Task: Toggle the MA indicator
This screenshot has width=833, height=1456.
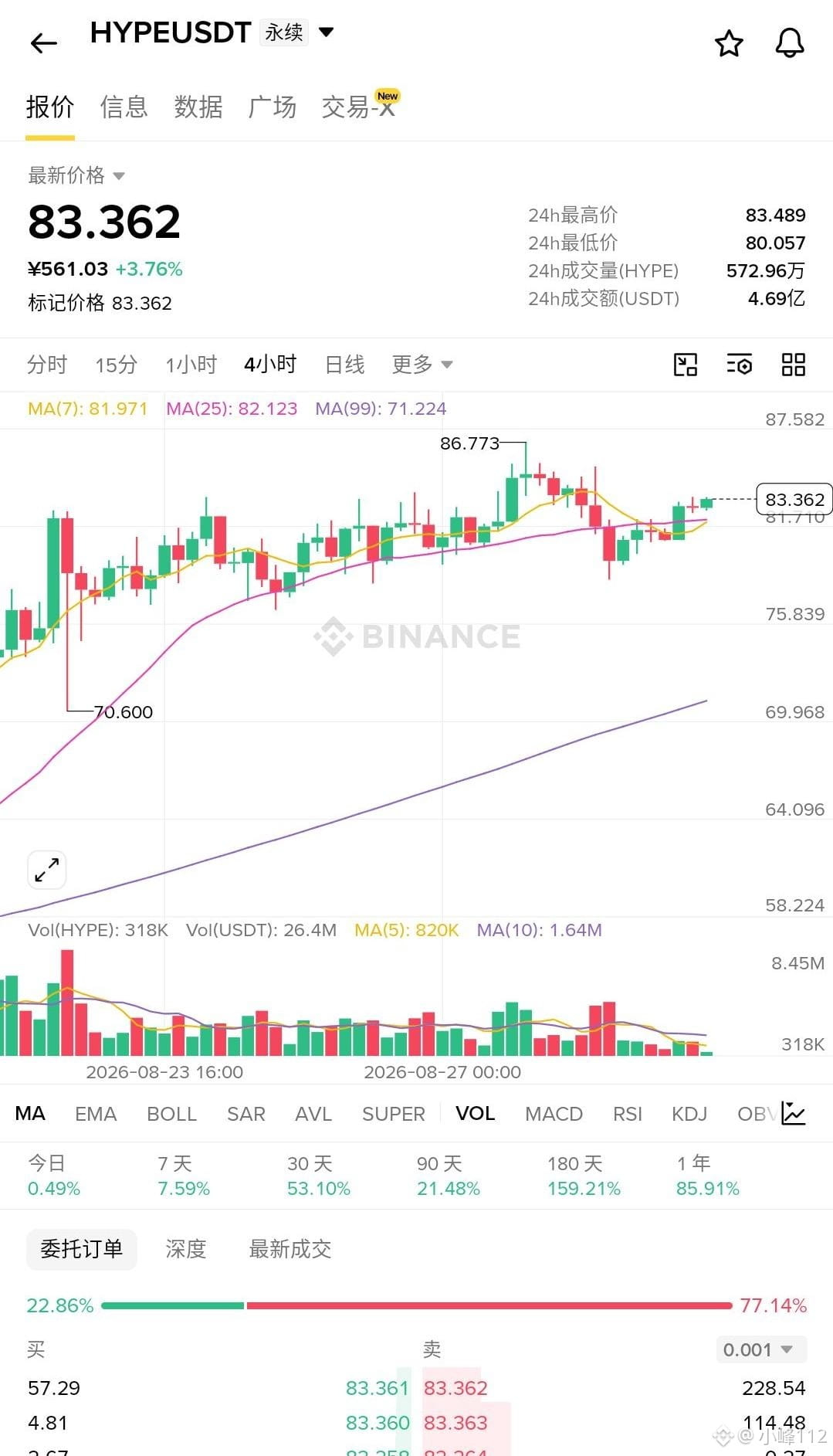Action: point(30,1113)
